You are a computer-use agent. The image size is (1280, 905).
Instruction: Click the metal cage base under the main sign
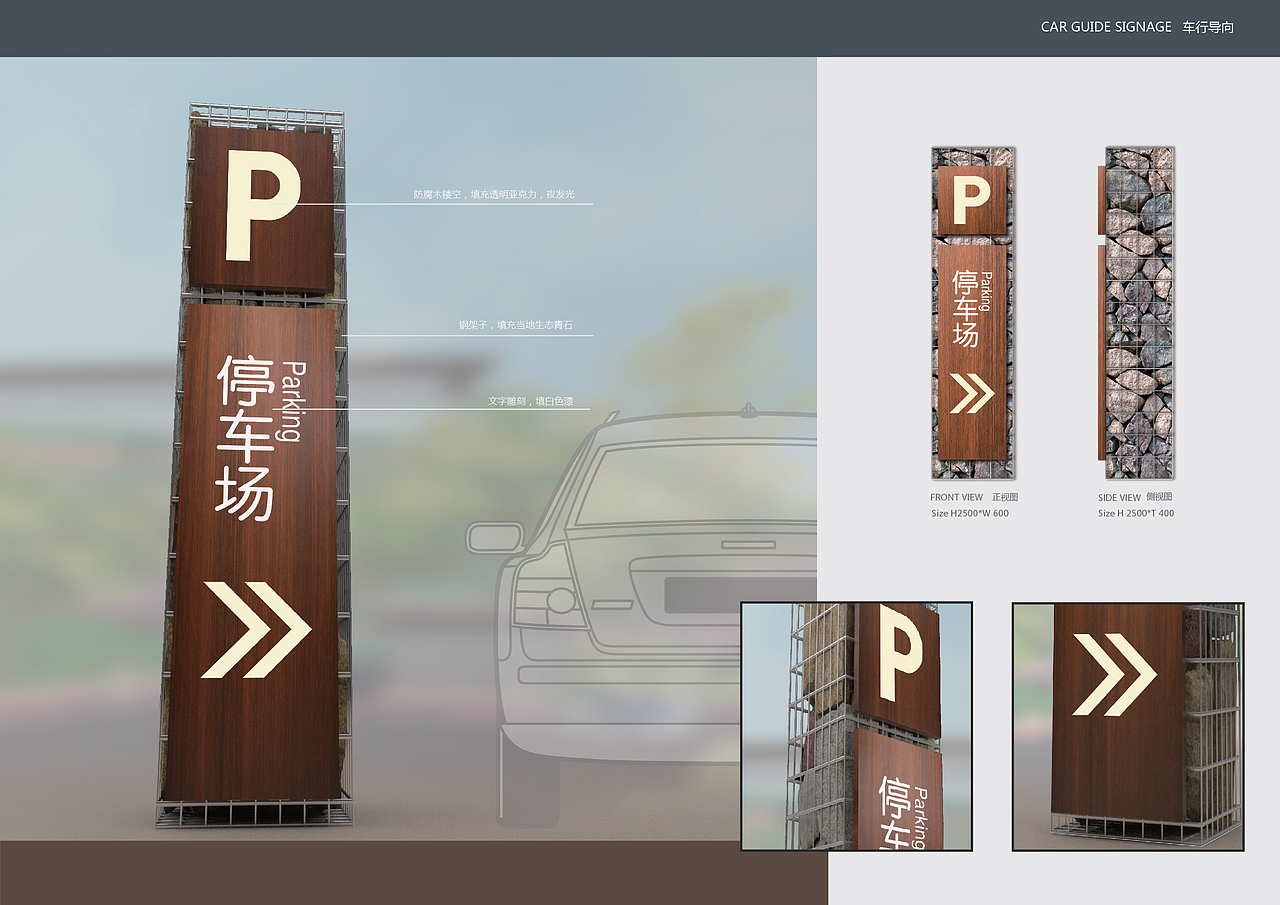254,811
